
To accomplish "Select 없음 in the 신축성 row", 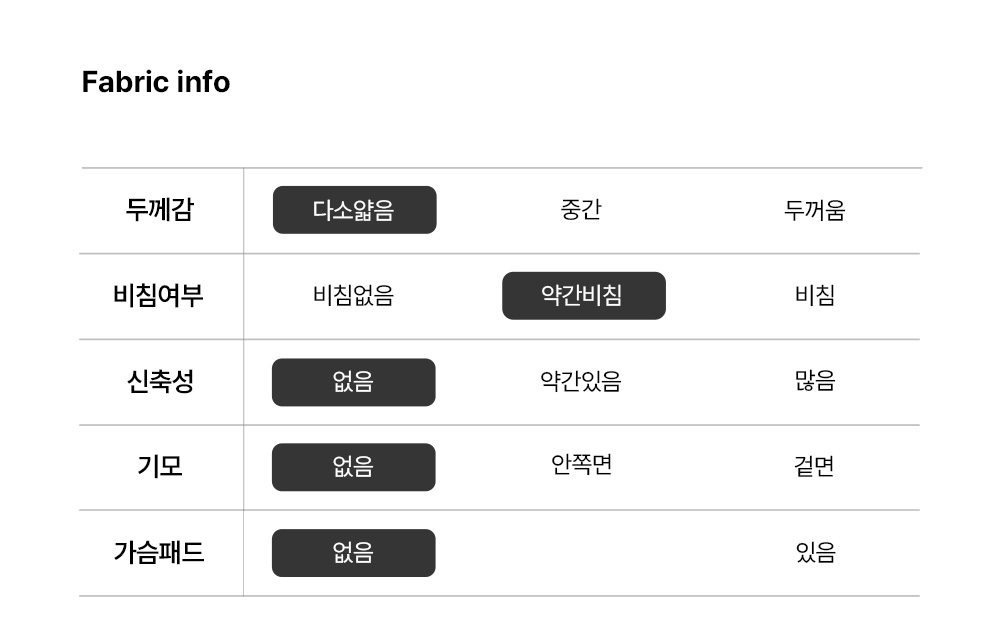I will tap(353, 382).
